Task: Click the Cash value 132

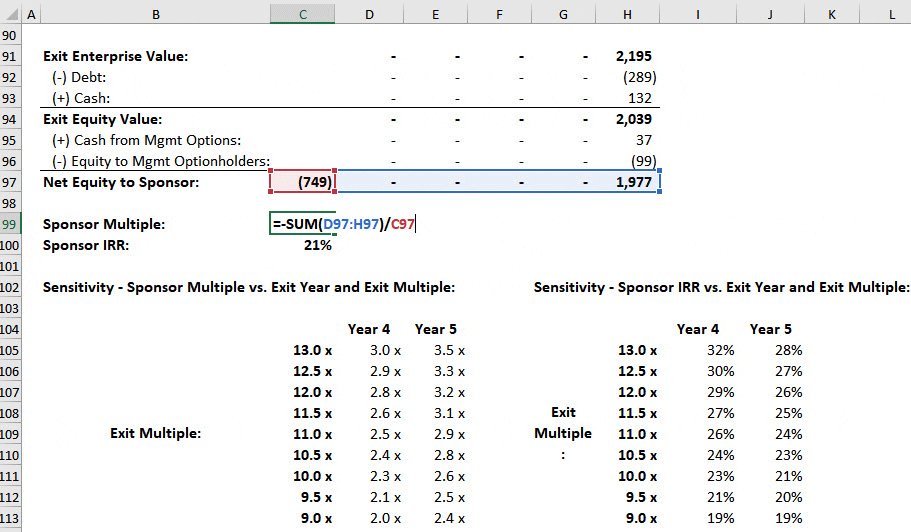Action: pyautogui.click(x=640, y=98)
